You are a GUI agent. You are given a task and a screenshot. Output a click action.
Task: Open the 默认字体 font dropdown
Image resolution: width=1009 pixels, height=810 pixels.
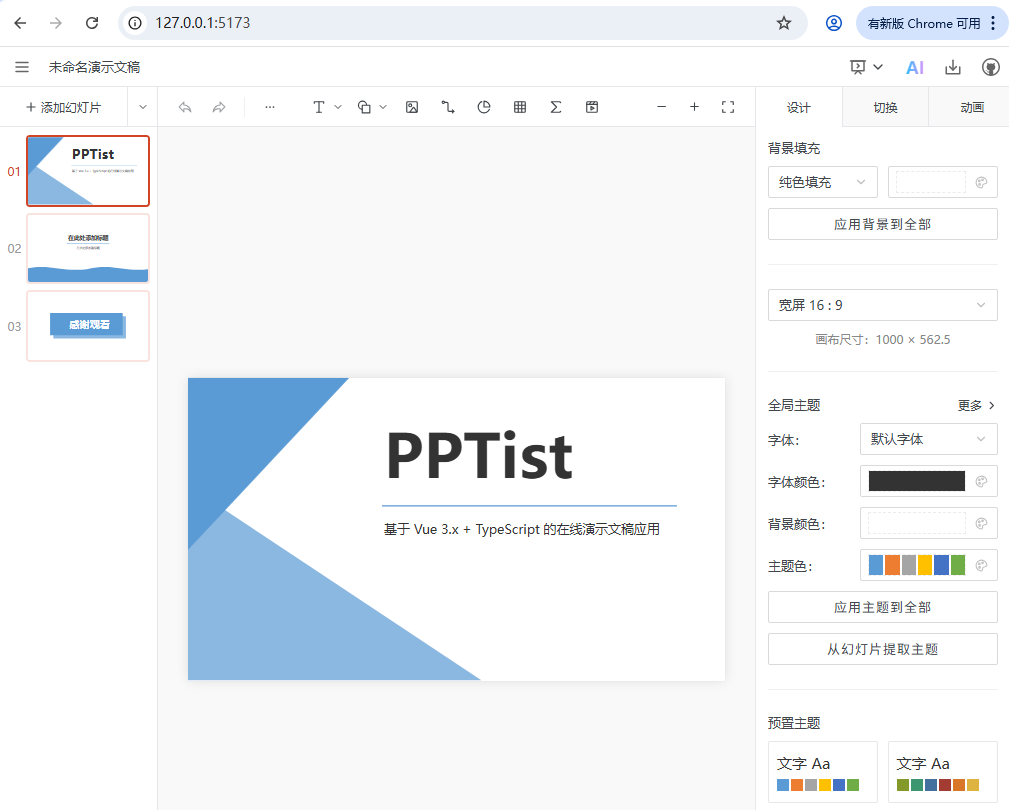928,439
